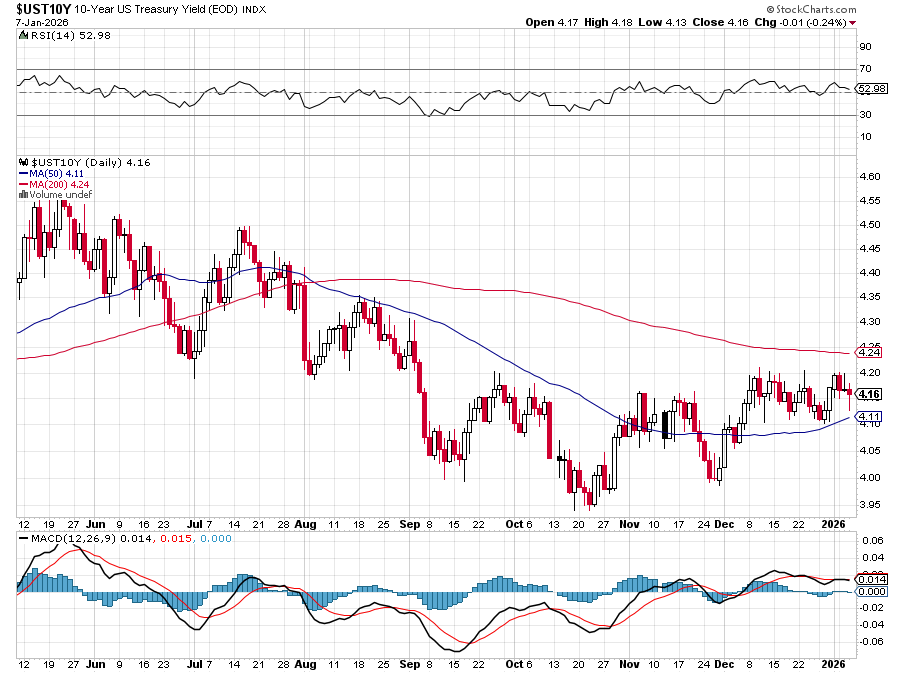Click the 4.24 red MA price tag
The image size is (900, 673).
(x=864, y=352)
